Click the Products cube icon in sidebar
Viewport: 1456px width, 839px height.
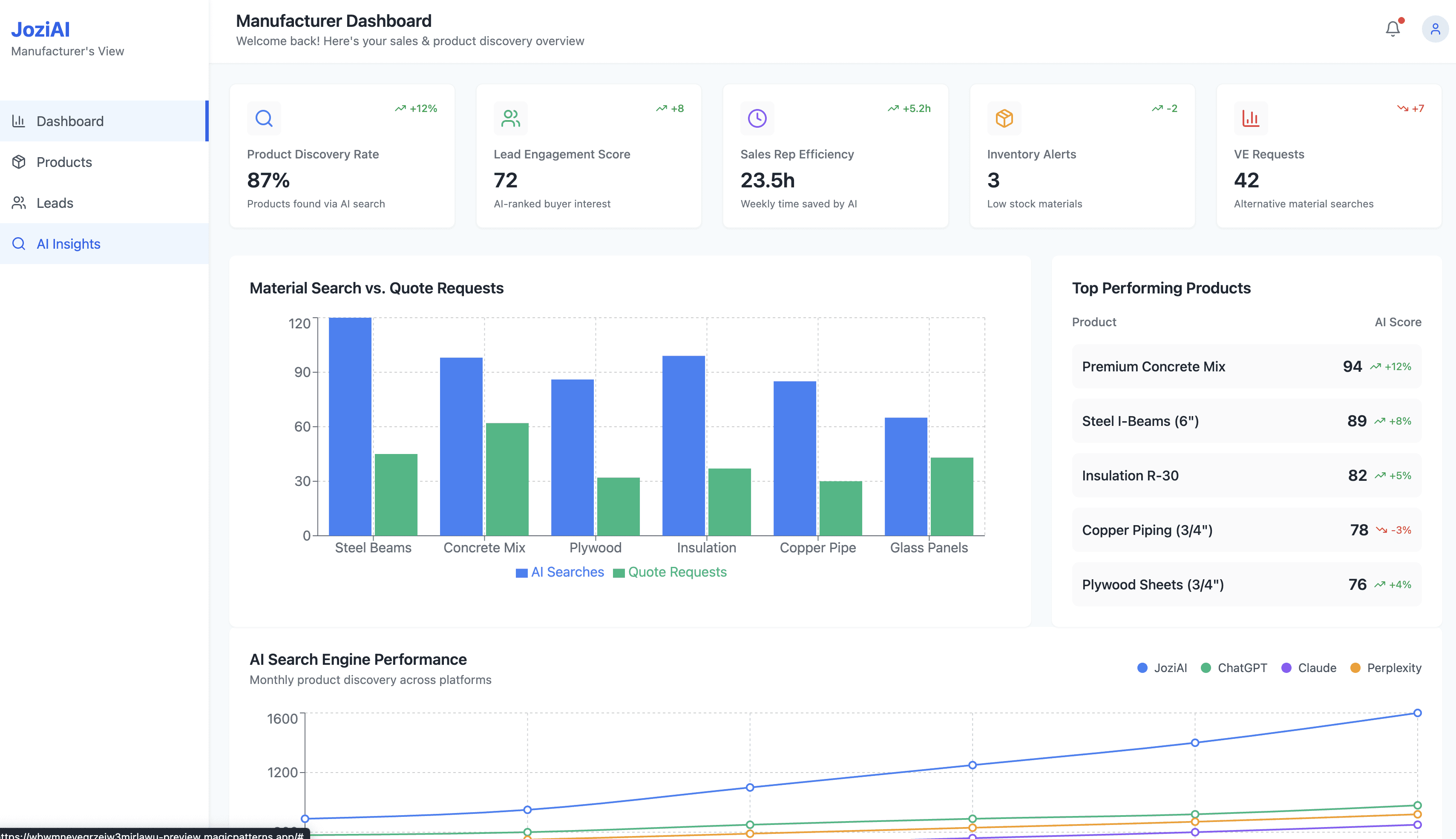19,162
